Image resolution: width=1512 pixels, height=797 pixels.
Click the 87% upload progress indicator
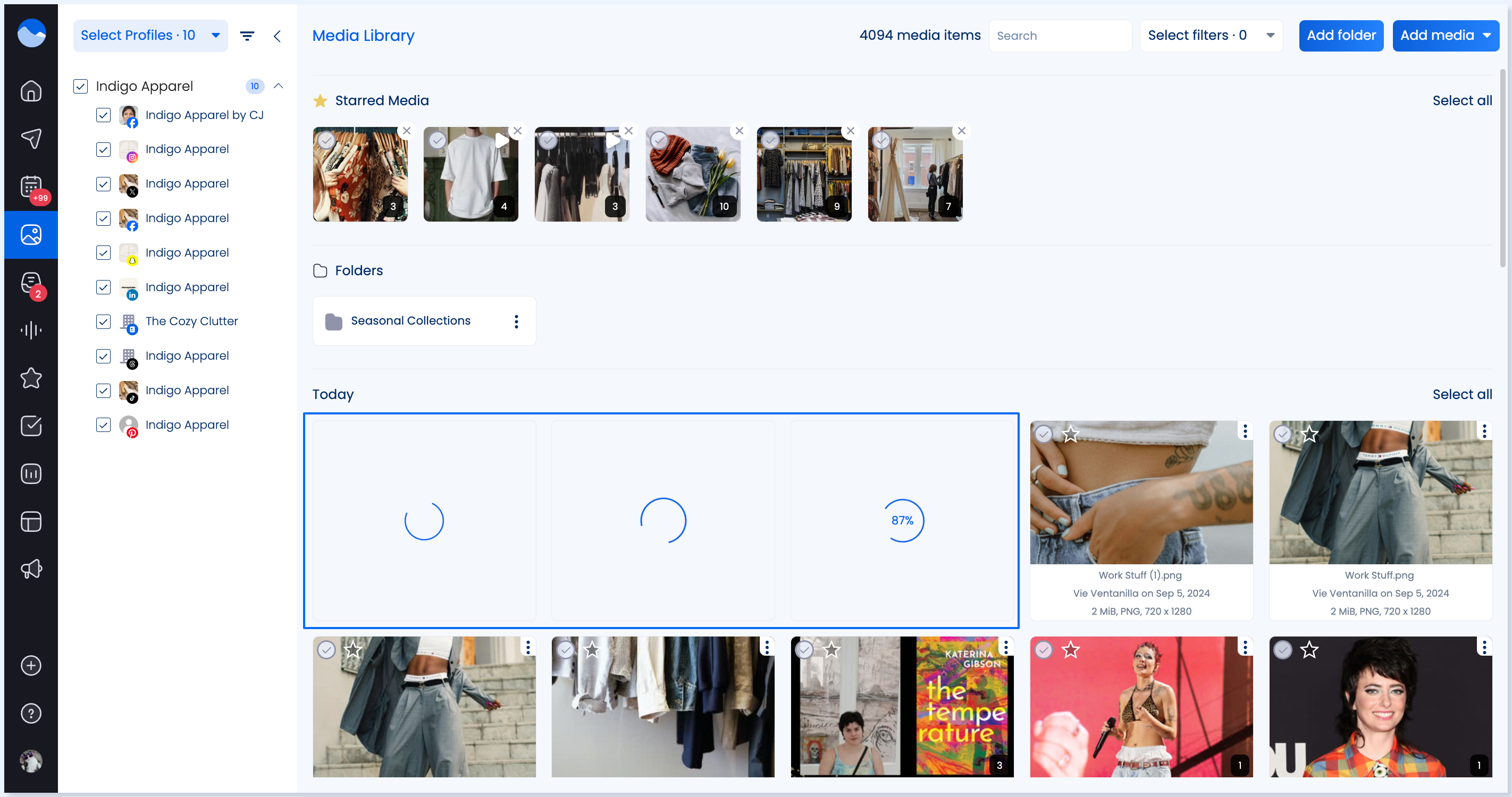pos(902,521)
